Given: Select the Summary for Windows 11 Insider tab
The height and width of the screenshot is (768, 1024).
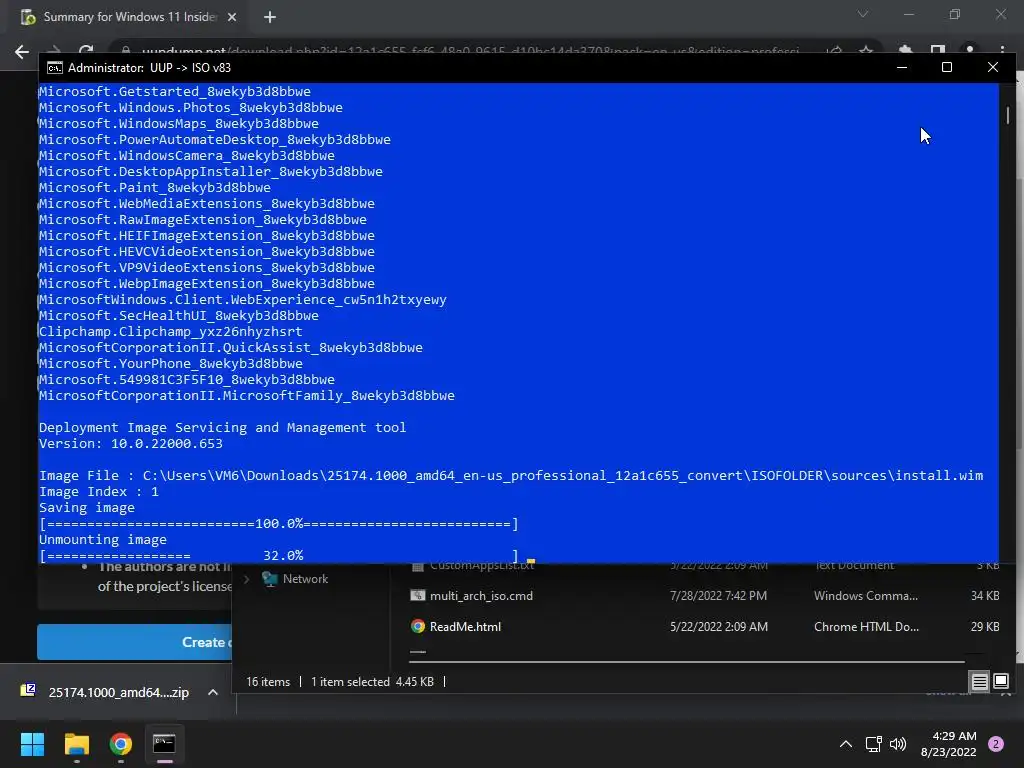Looking at the screenshot, I should point(129,18).
